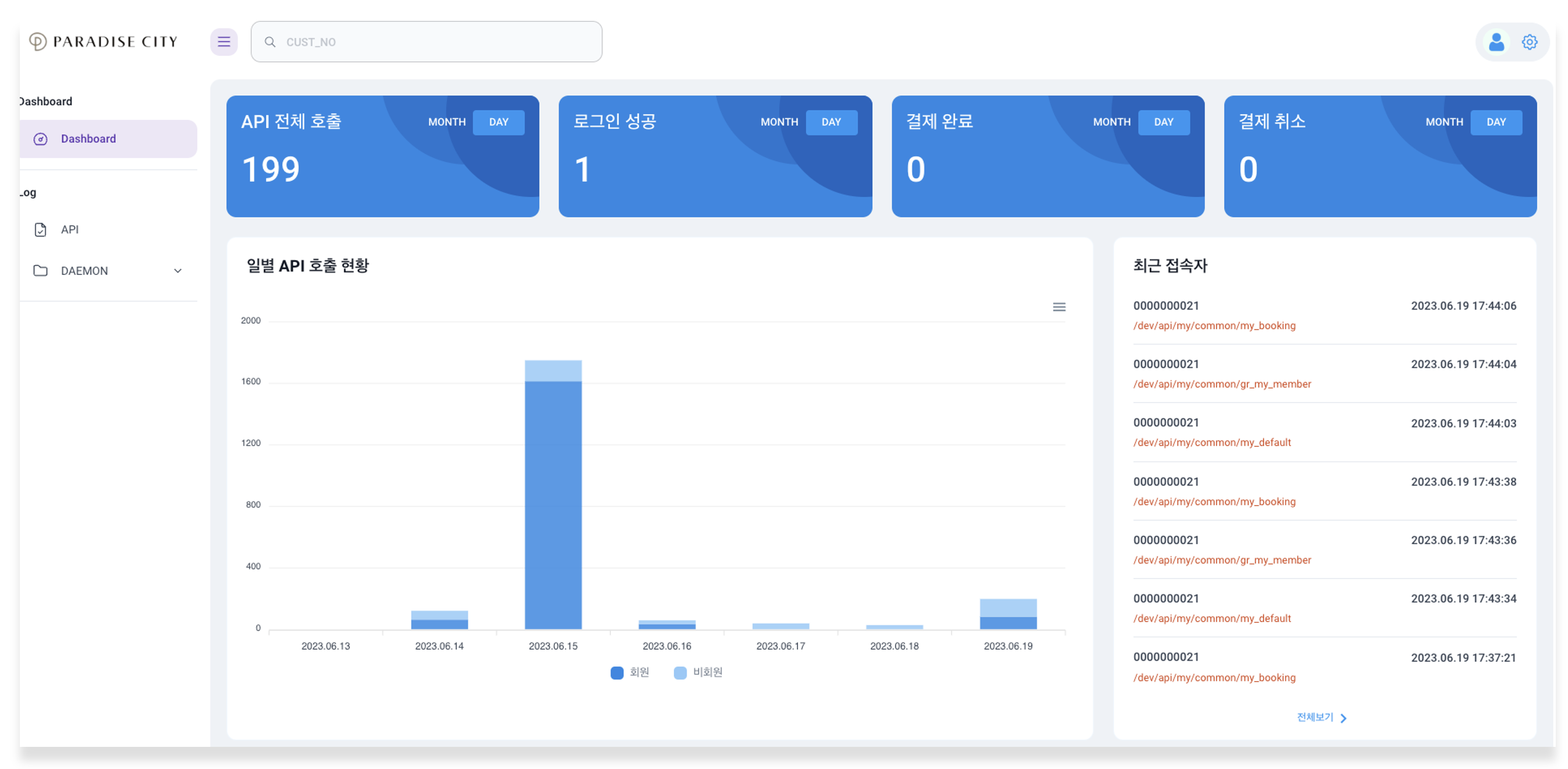Click the search magnifier icon

[x=270, y=42]
